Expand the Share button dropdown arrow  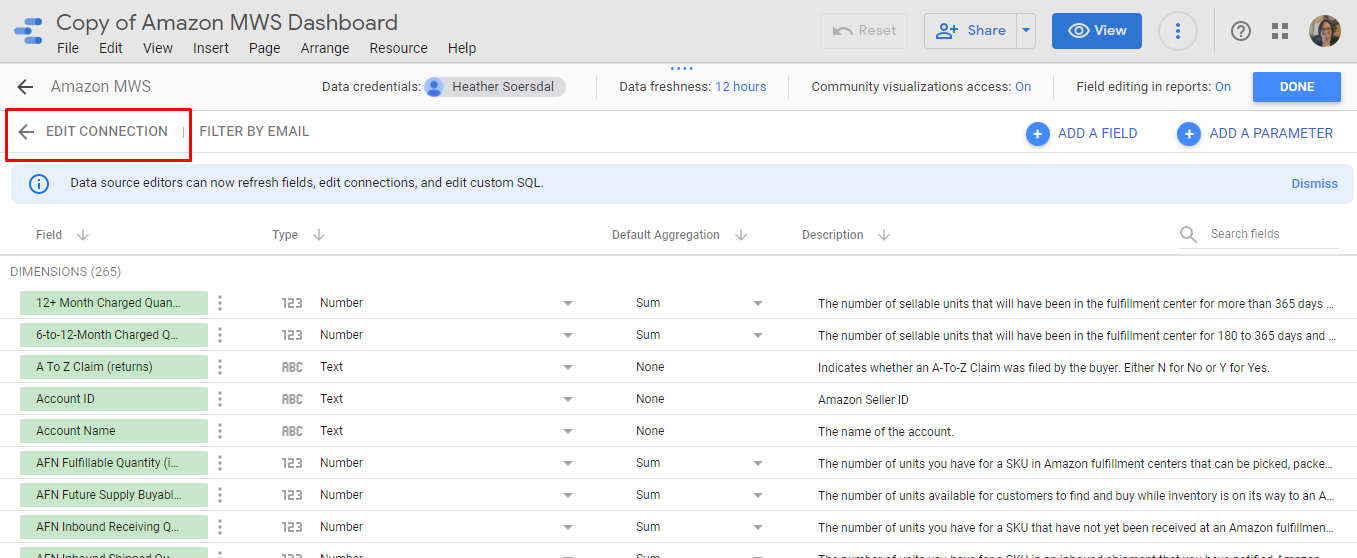(1025, 31)
